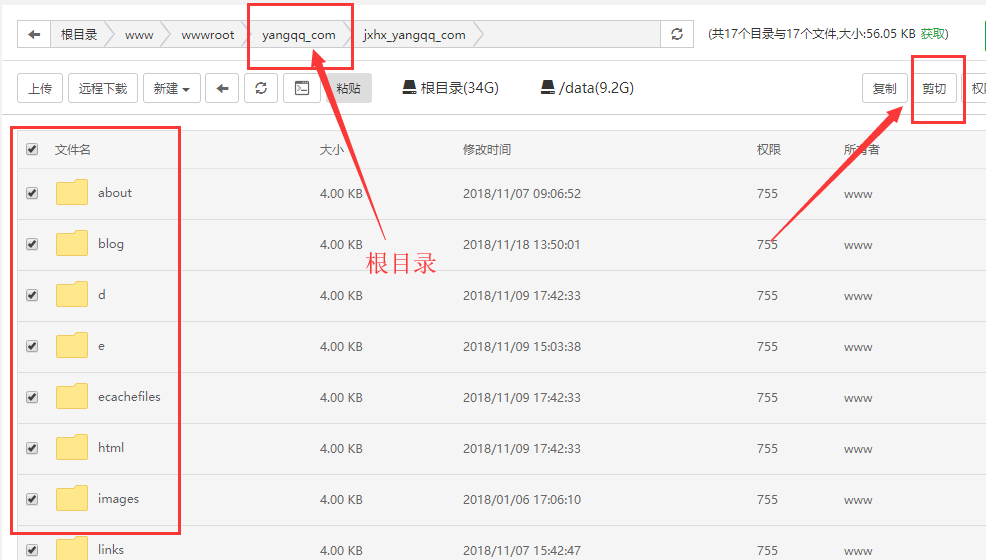The height and width of the screenshot is (560, 986).
Task: Click the toolbar refresh button
Action: [x=261, y=88]
